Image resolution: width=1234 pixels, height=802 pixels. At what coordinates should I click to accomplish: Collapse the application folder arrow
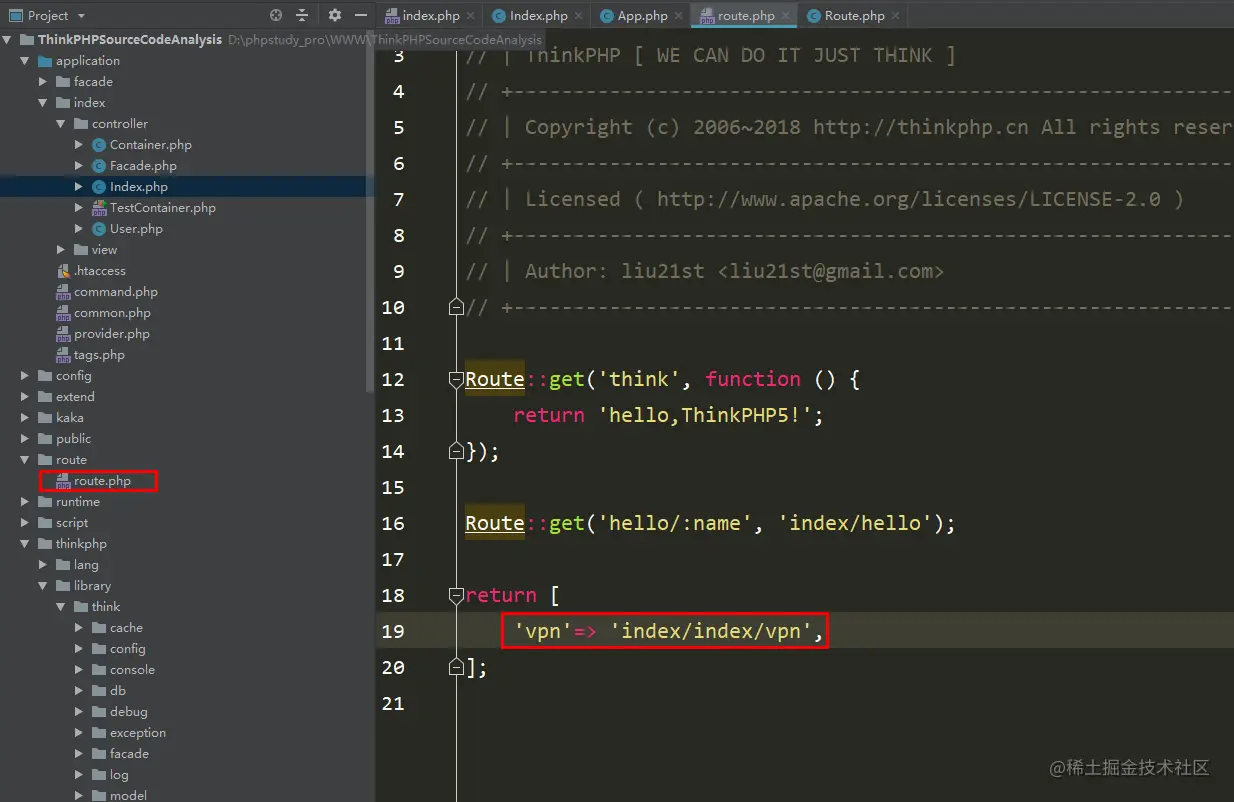tap(25, 61)
